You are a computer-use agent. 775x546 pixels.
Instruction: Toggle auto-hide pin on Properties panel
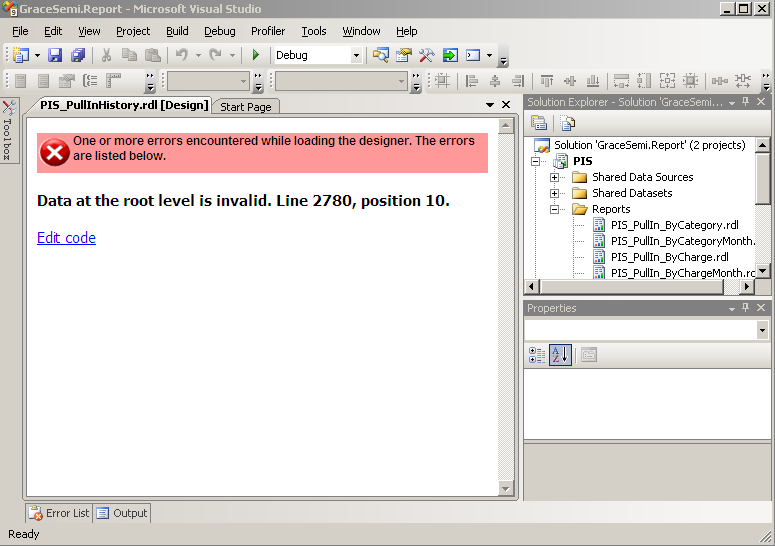(746, 308)
